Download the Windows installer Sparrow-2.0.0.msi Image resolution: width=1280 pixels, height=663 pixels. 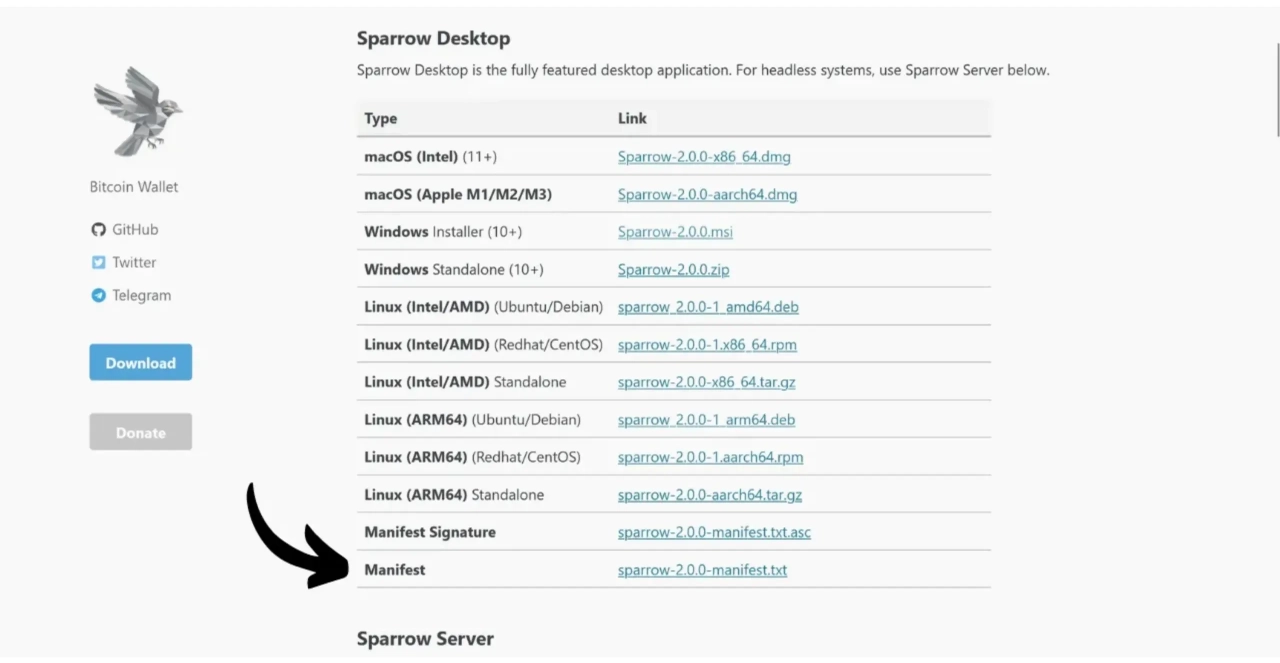(x=675, y=232)
